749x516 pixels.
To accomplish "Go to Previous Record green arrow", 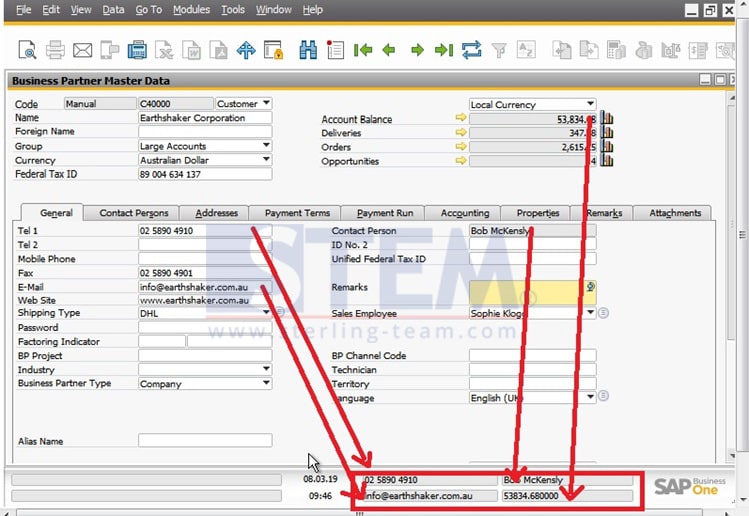I will (x=389, y=50).
